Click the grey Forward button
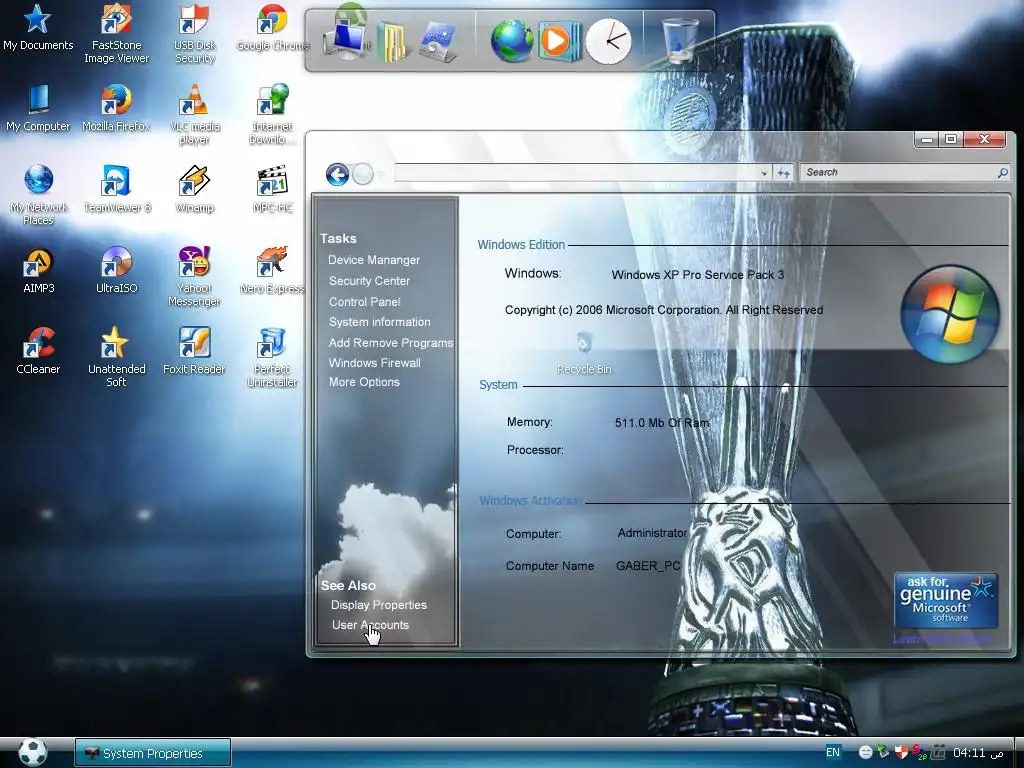Viewport: 1024px width, 768px height. [362, 174]
